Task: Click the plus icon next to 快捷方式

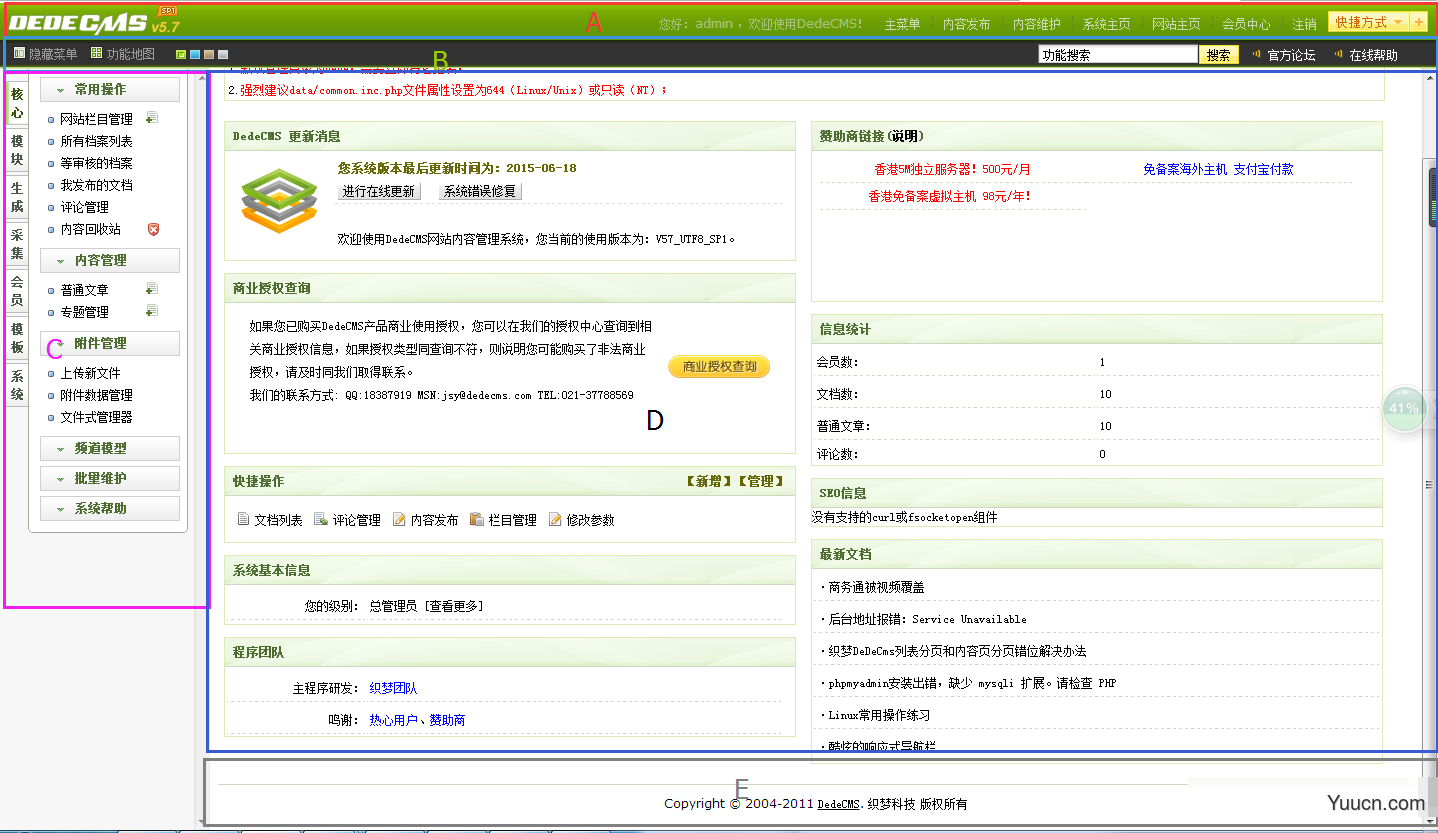Action: (x=1420, y=22)
